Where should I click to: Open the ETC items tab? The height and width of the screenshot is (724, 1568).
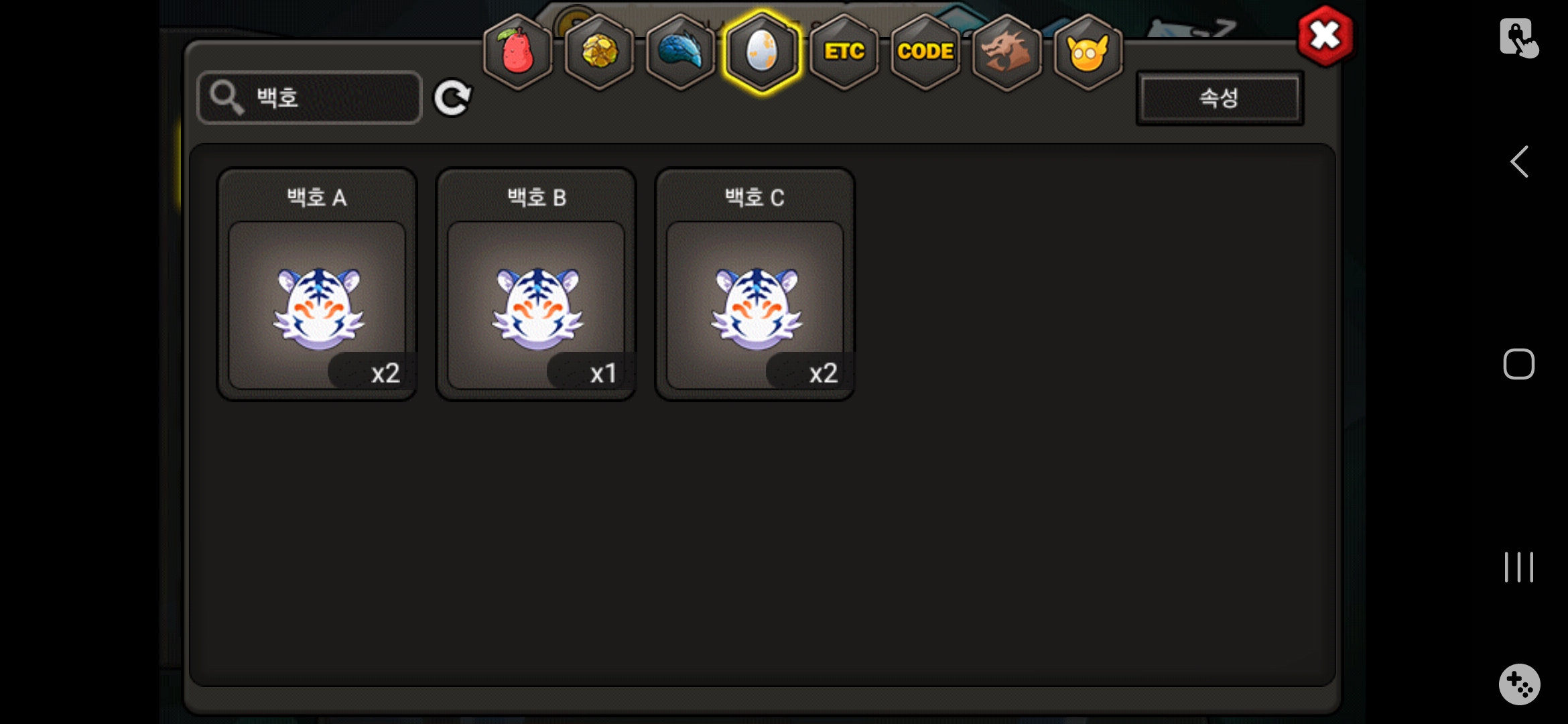[x=844, y=52]
